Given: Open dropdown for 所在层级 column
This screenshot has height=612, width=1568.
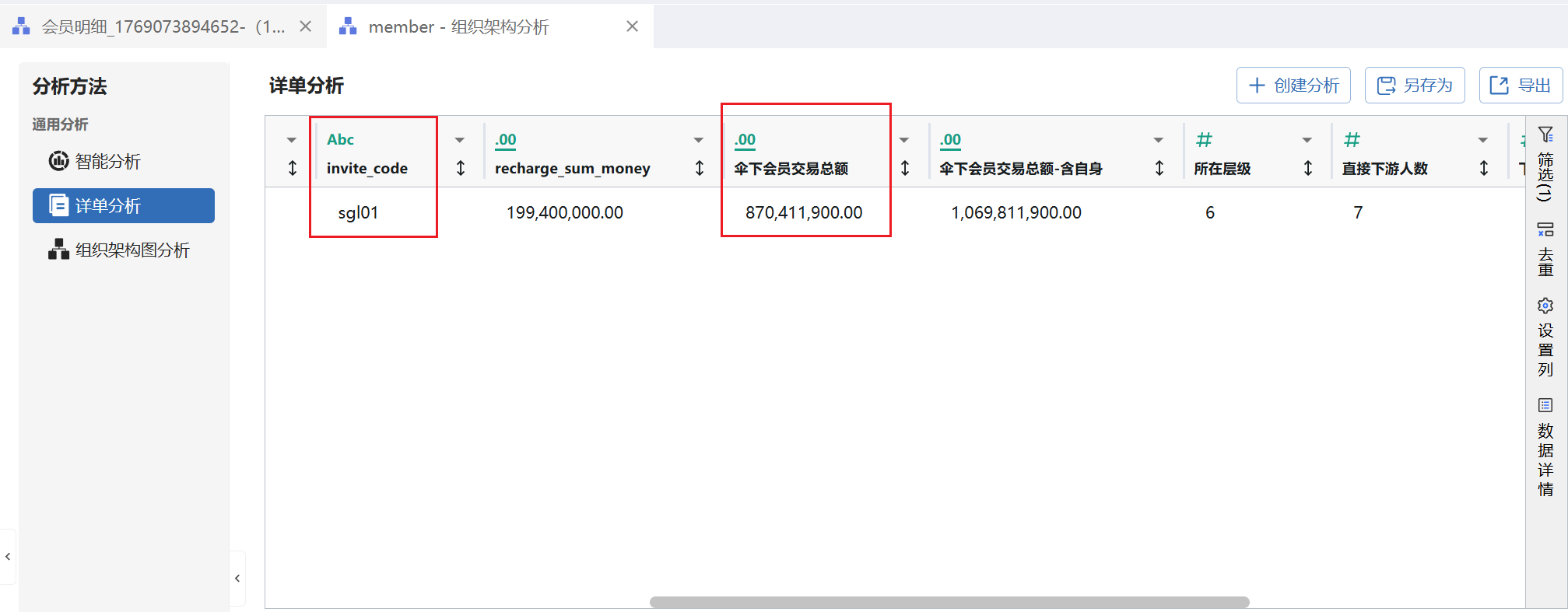Looking at the screenshot, I should click(x=1307, y=140).
